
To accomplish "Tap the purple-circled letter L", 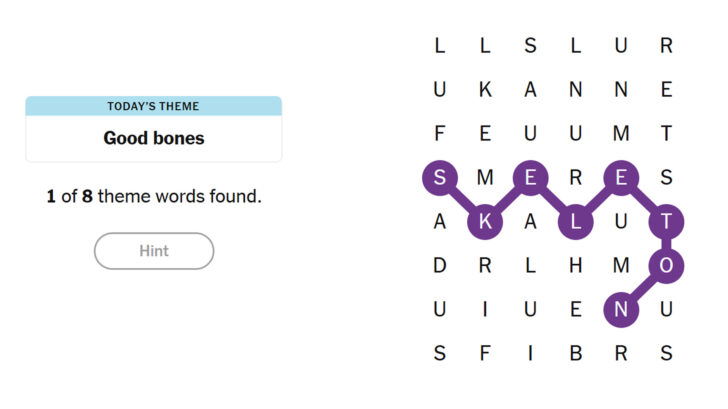I will tap(575, 222).
